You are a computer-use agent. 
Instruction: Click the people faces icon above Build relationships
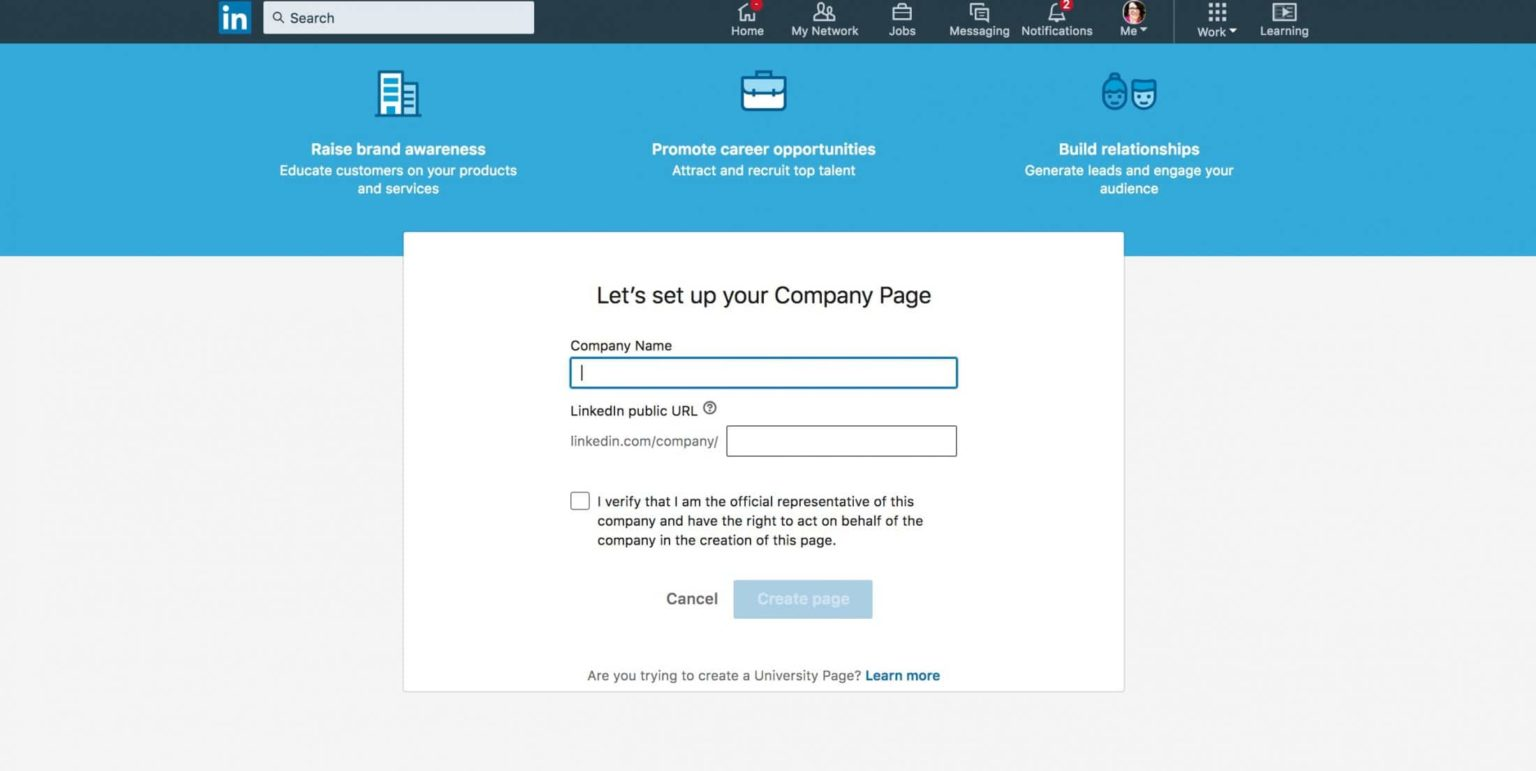point(1129,91)
